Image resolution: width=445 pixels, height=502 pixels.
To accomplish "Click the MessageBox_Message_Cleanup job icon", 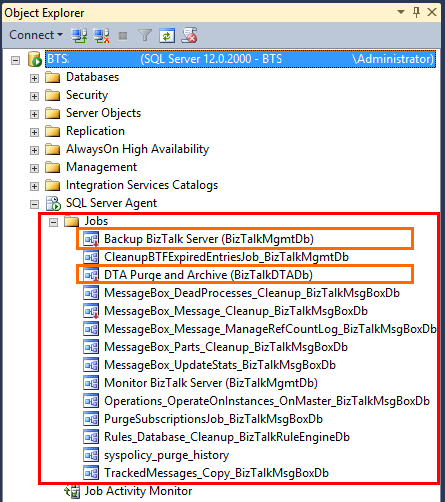I will click(x=91, y=311).
